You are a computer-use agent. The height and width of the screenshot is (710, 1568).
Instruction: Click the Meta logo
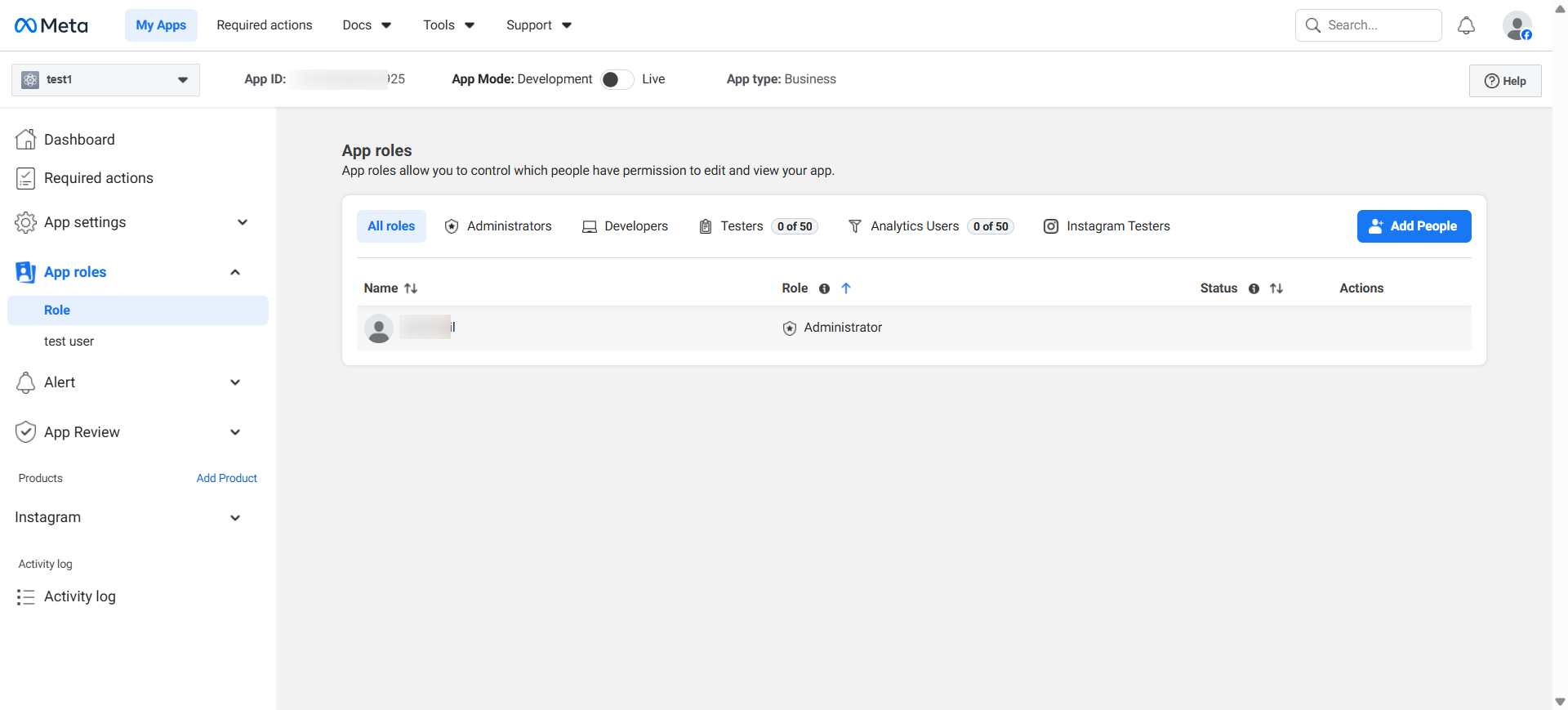[x=51, y=25]
